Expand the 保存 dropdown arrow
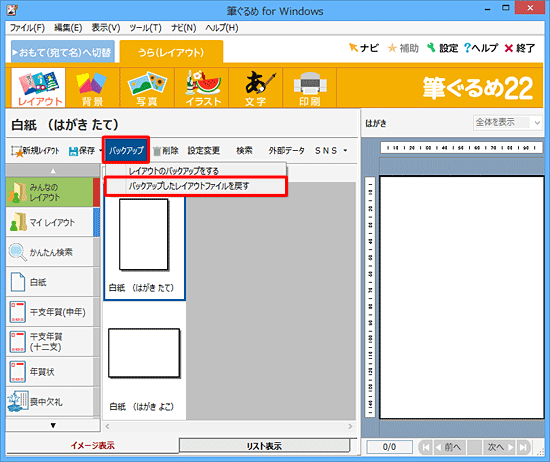Screen dimensions: 550x462 (x=100, y=151)
